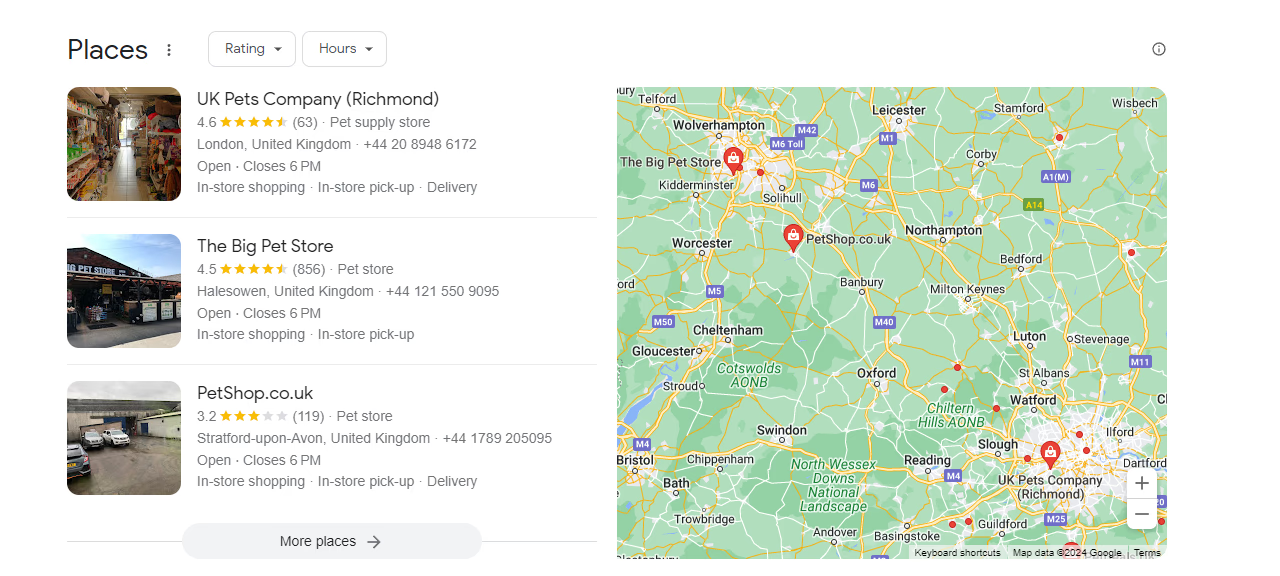The height and width of the screenshot is (576, 1280).
Task: Click the info icon in the top-right corner
Action: coord(1158,48)
